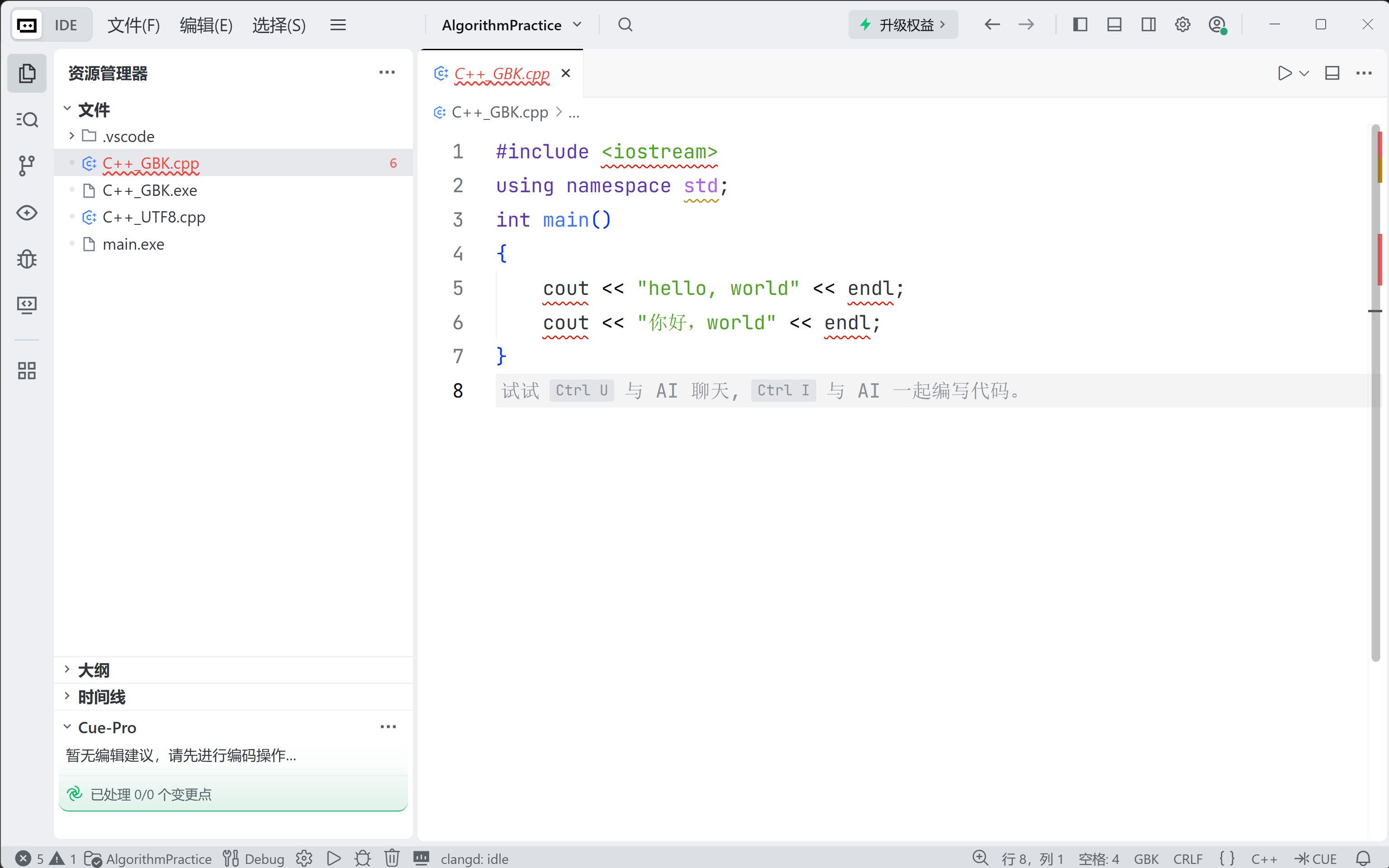
Task: Select the C++_GBK.cpp editor tab
Action: pyautogui.click(x=502, y=73)
